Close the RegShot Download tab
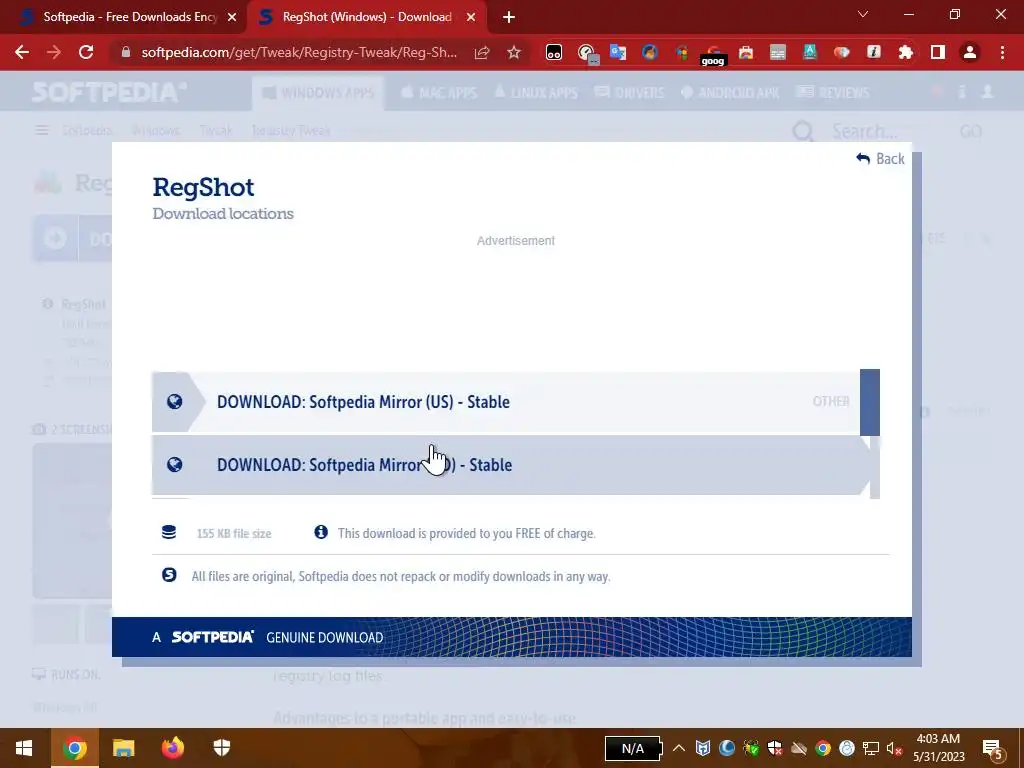 point(471,17)
